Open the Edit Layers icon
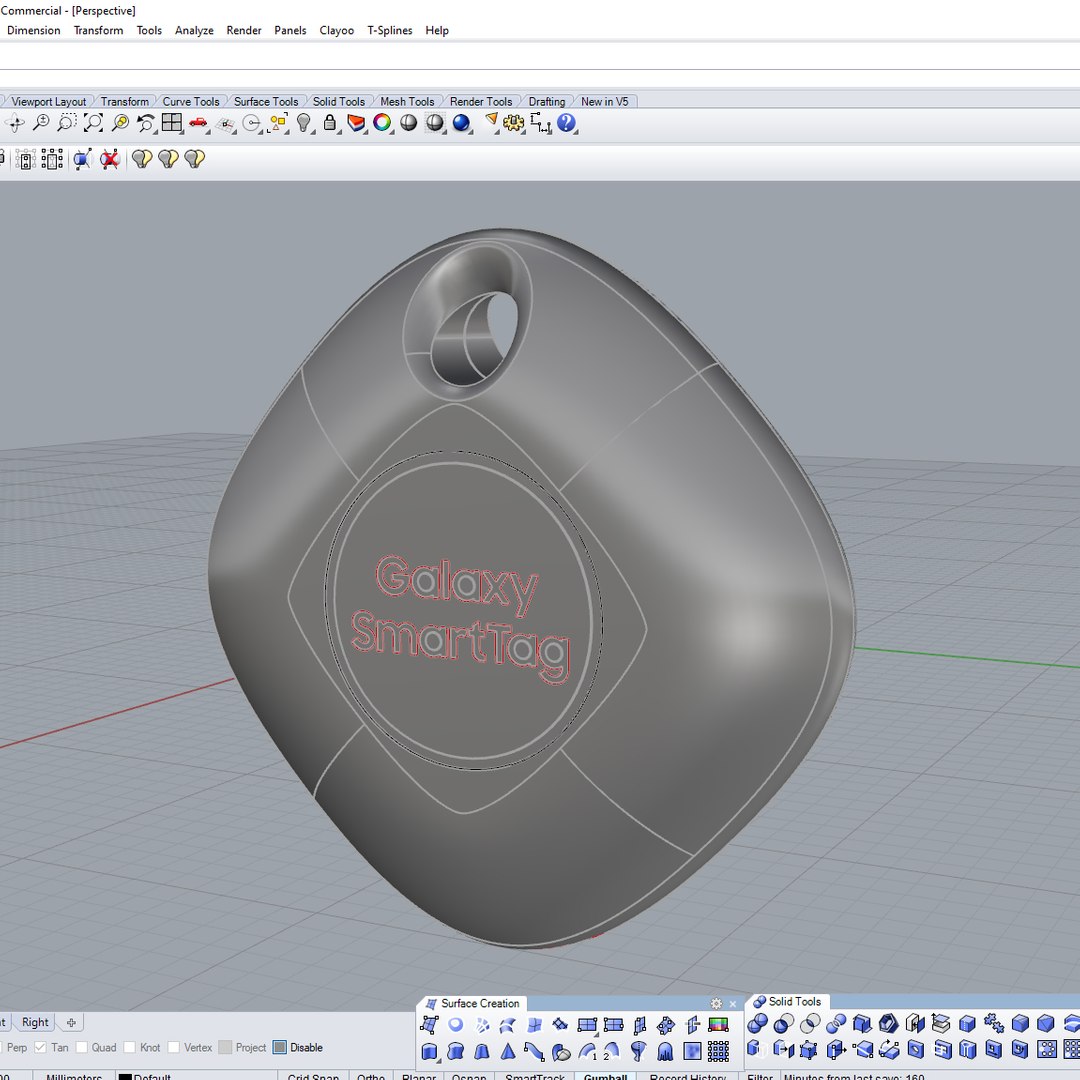Viewport: 1080px width, 1080px height. tap(356, 123)
